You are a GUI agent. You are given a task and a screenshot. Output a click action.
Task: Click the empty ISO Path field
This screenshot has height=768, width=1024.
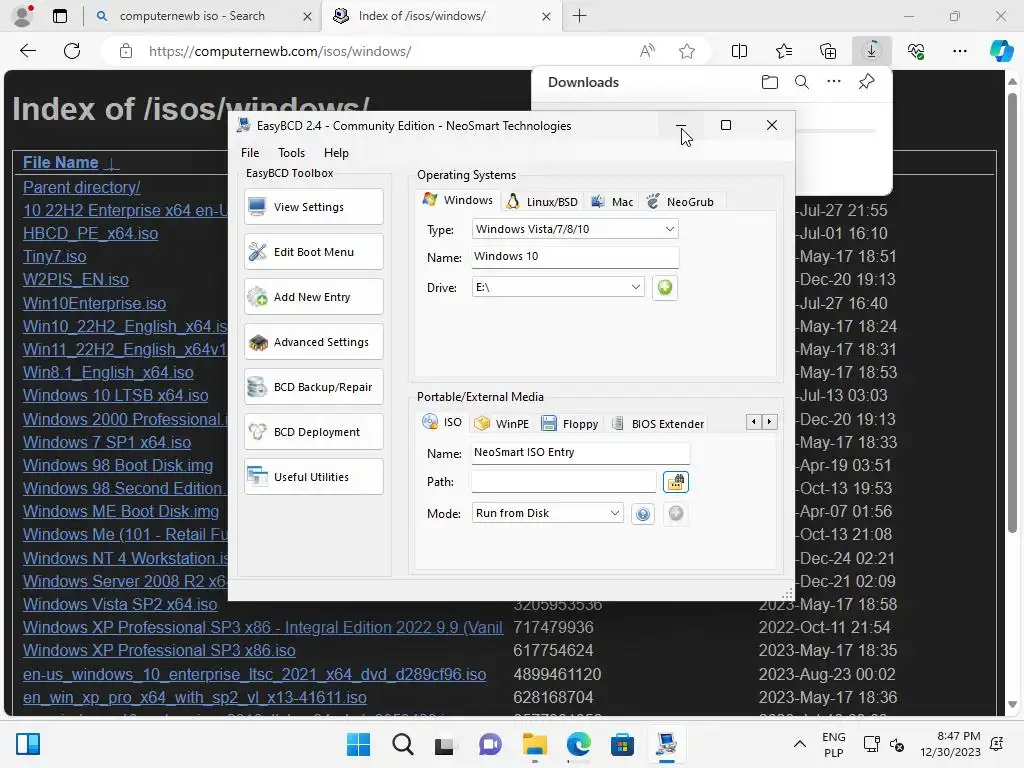(564, 482)
